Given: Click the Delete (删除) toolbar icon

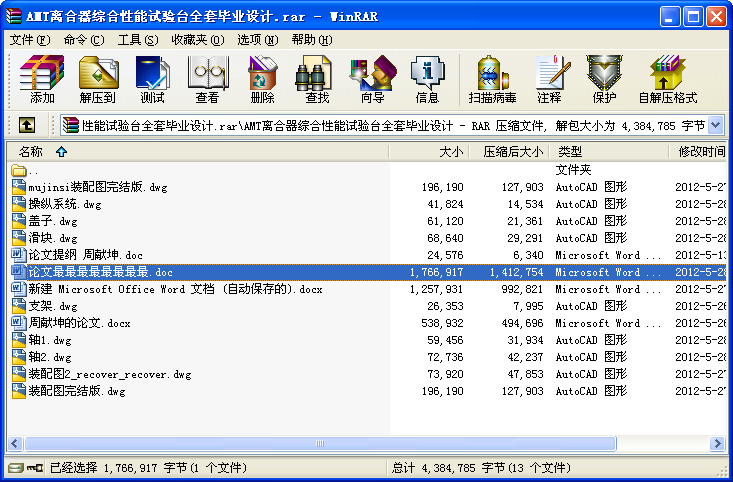Looking at the screenshot, I should (262, 79).
